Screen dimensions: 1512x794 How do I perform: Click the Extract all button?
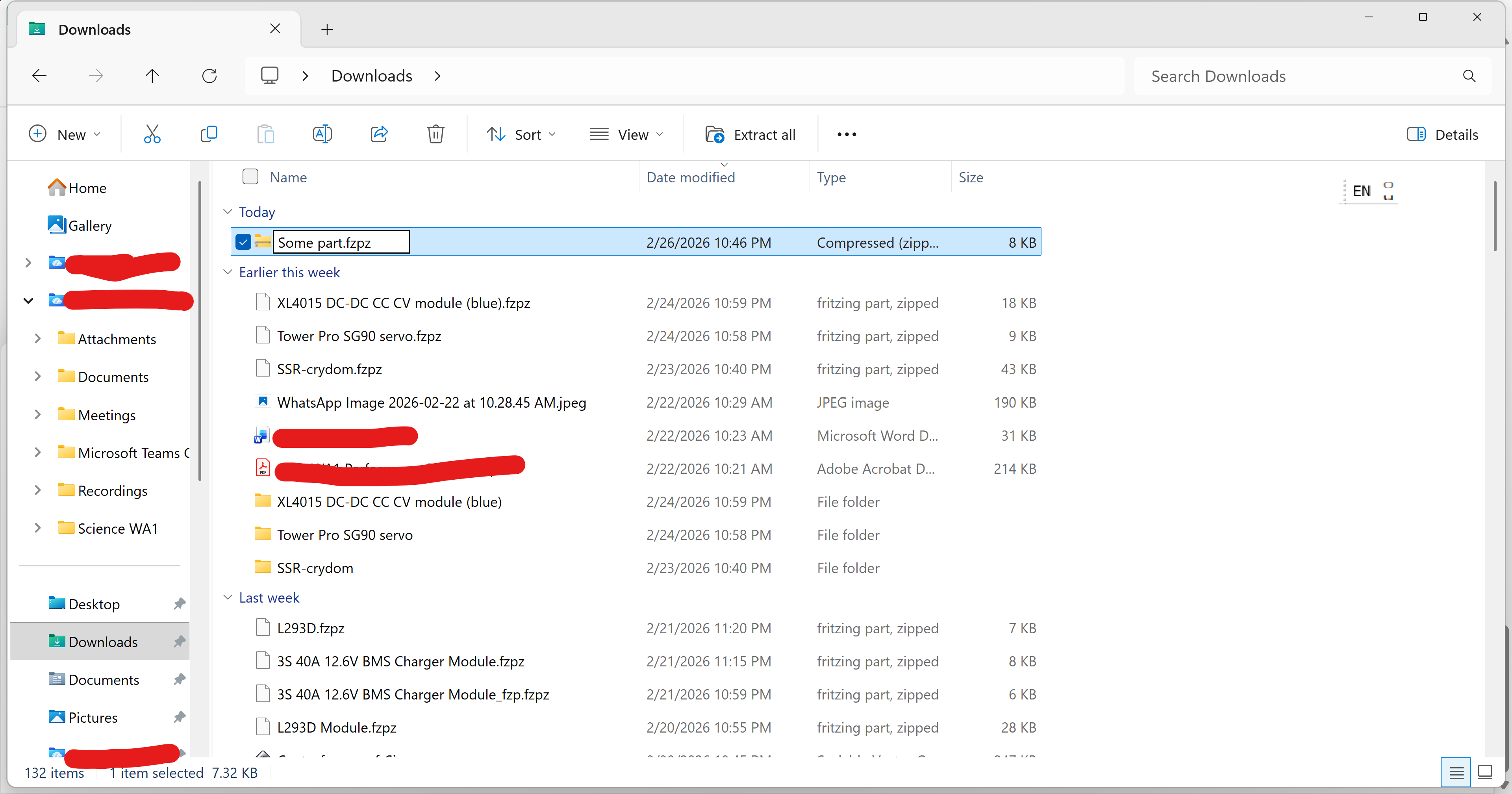pyautogui.click(x=750, y=134)
